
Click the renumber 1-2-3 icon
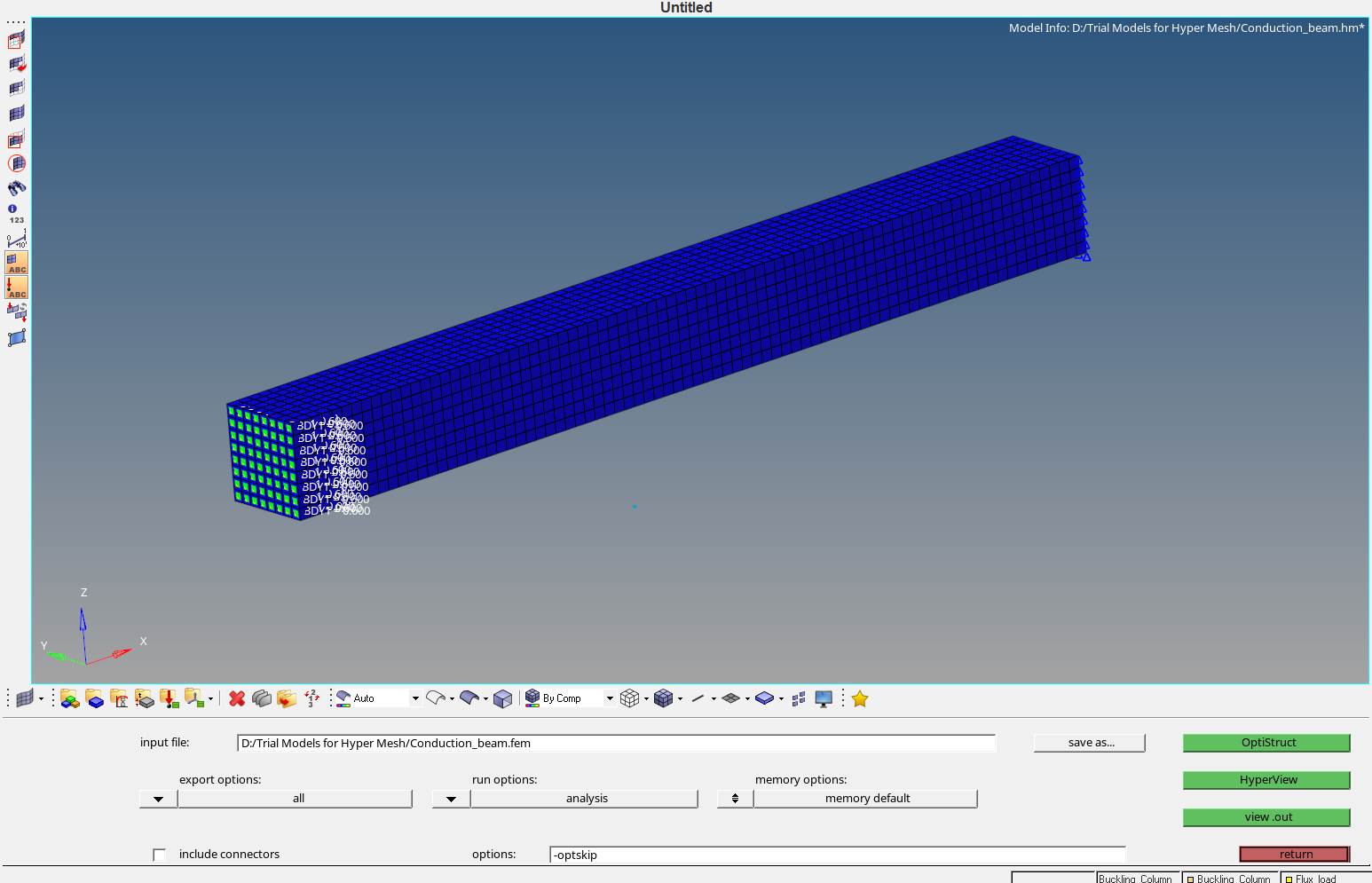point(311,699)
